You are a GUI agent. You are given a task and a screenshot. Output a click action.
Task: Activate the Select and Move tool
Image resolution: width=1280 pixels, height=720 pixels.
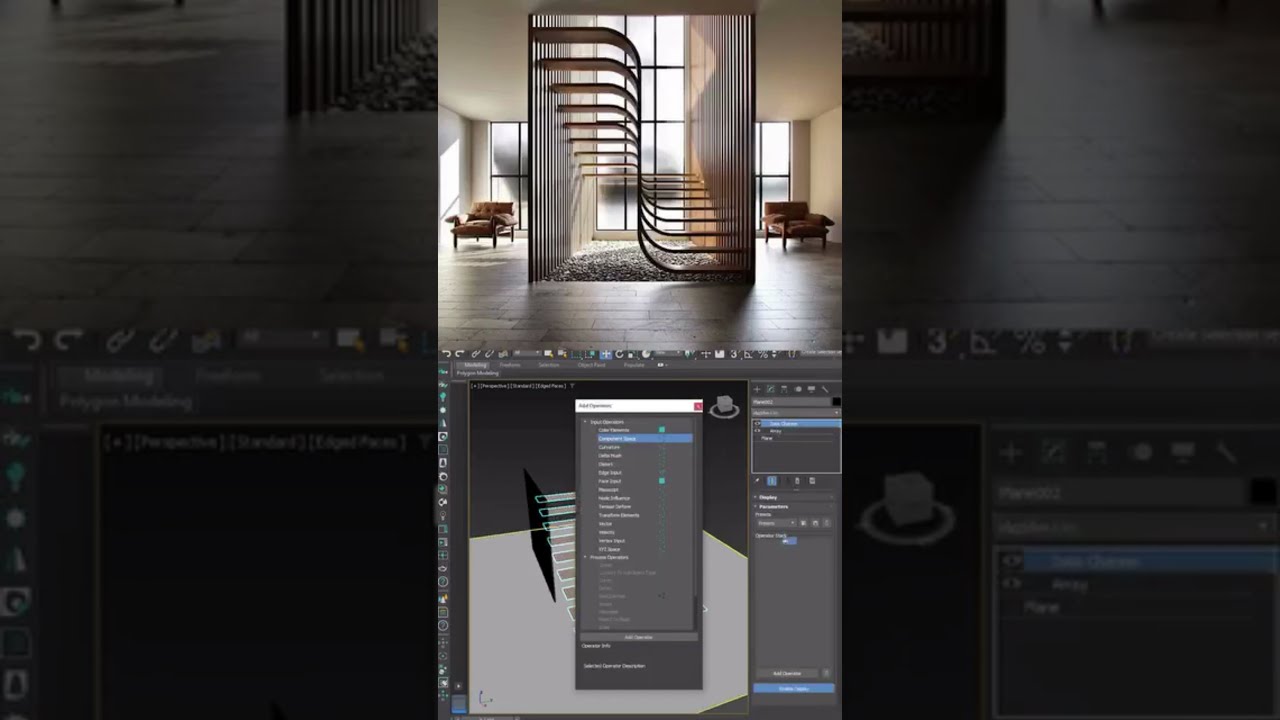[x=606, y=354]
